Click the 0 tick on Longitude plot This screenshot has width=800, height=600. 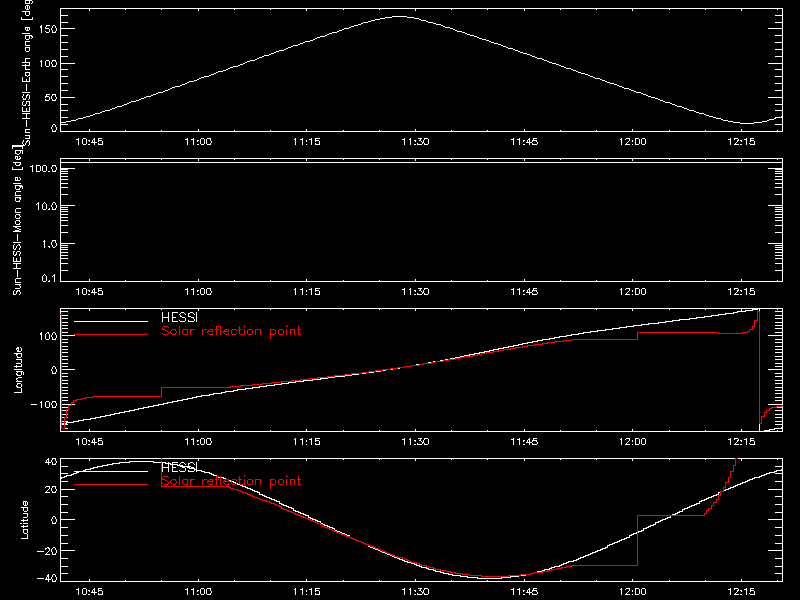54,370
